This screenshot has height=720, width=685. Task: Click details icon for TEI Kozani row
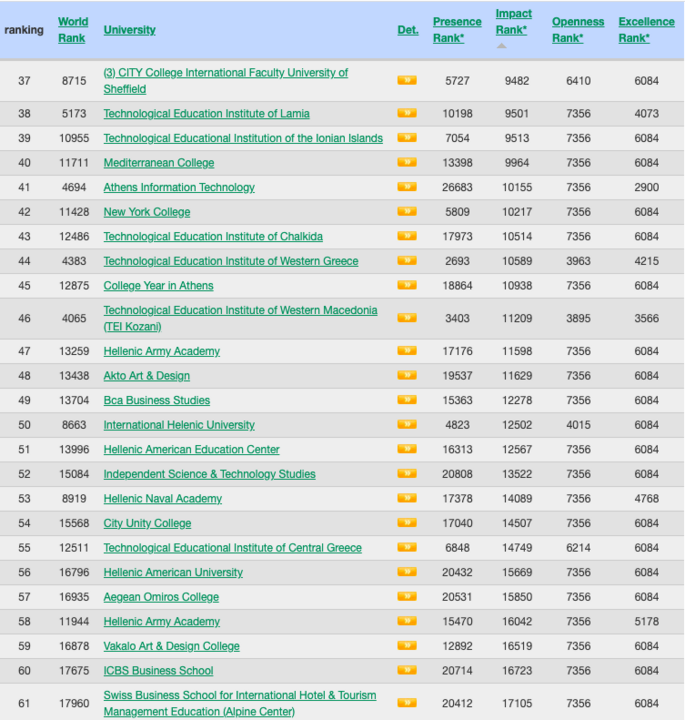coord(407,318)
